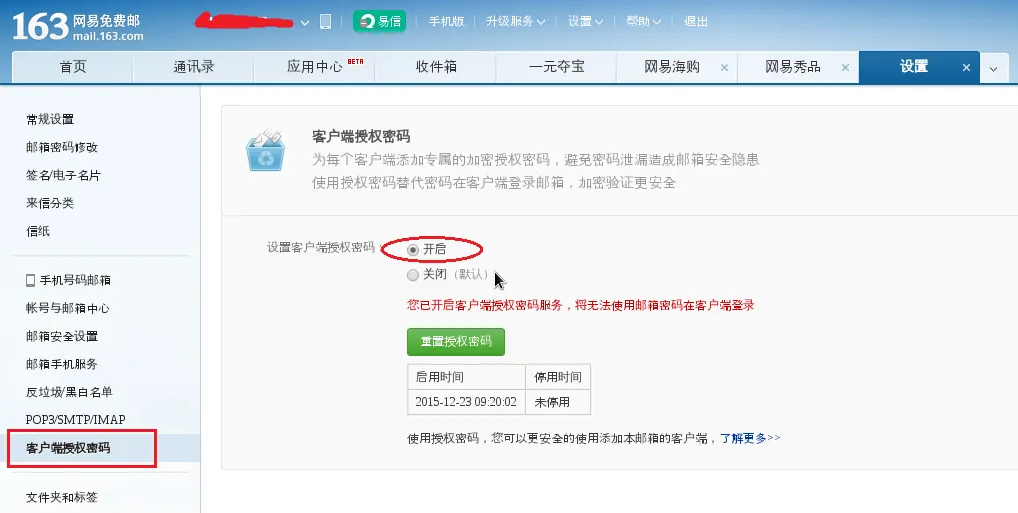1018x513 pixels.
Task: Click the red warning message text
Action: pos(580,305)
